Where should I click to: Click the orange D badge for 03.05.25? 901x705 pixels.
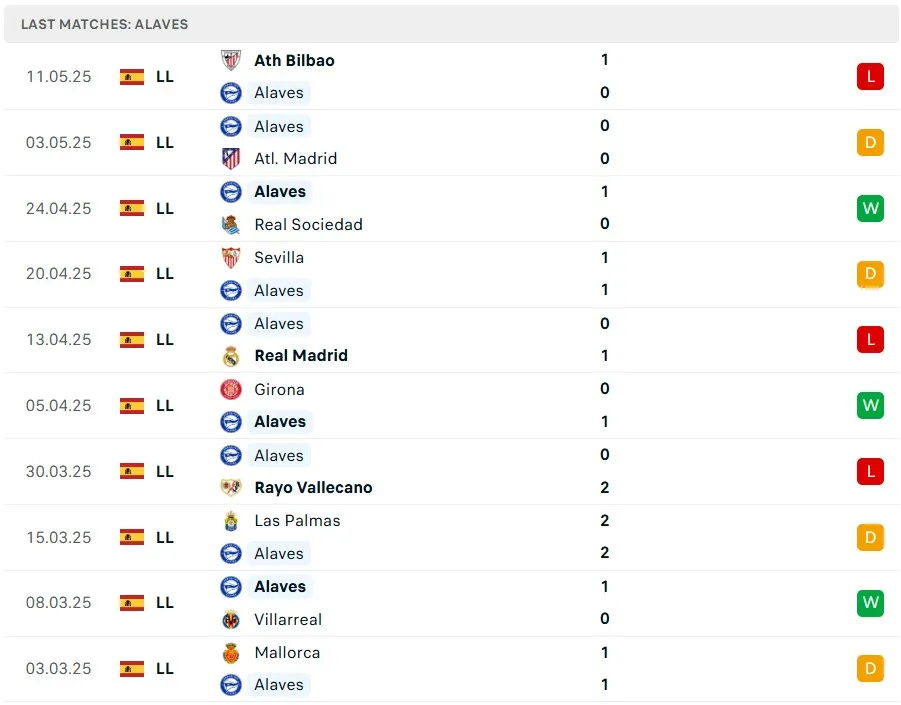pos(870,142)
